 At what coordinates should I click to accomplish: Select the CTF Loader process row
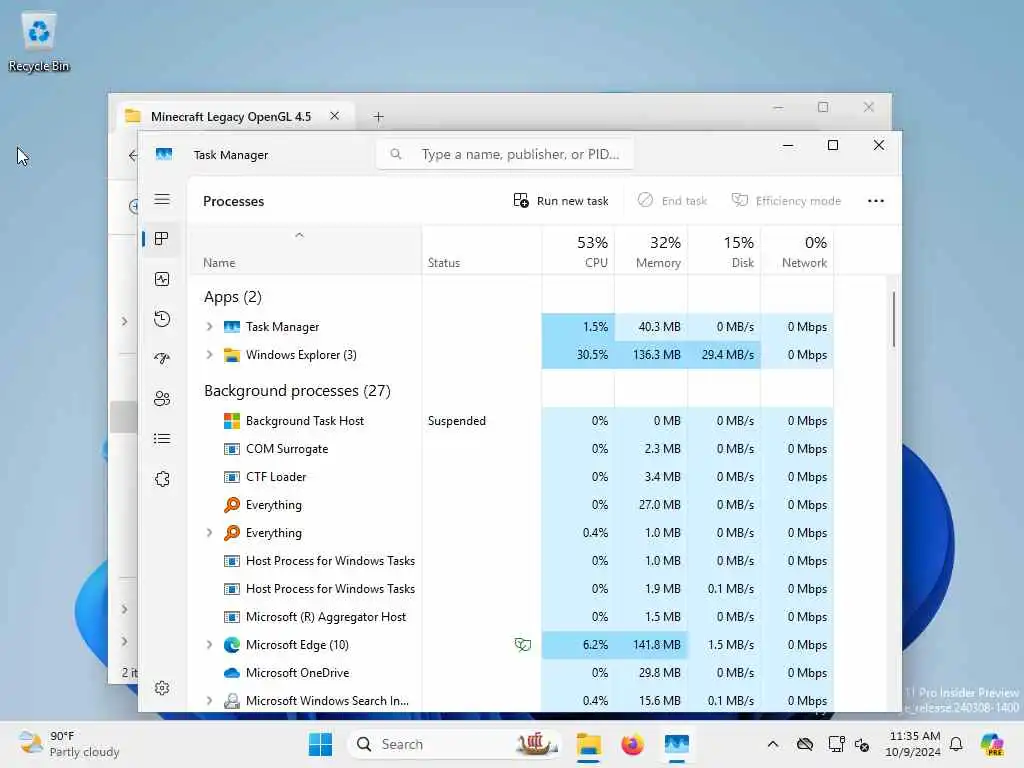coord(511,477)
